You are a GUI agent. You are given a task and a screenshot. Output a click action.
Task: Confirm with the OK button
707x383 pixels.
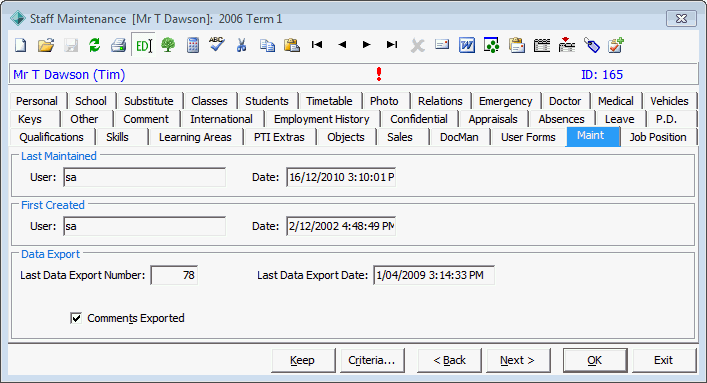click(x=595, y=360)
